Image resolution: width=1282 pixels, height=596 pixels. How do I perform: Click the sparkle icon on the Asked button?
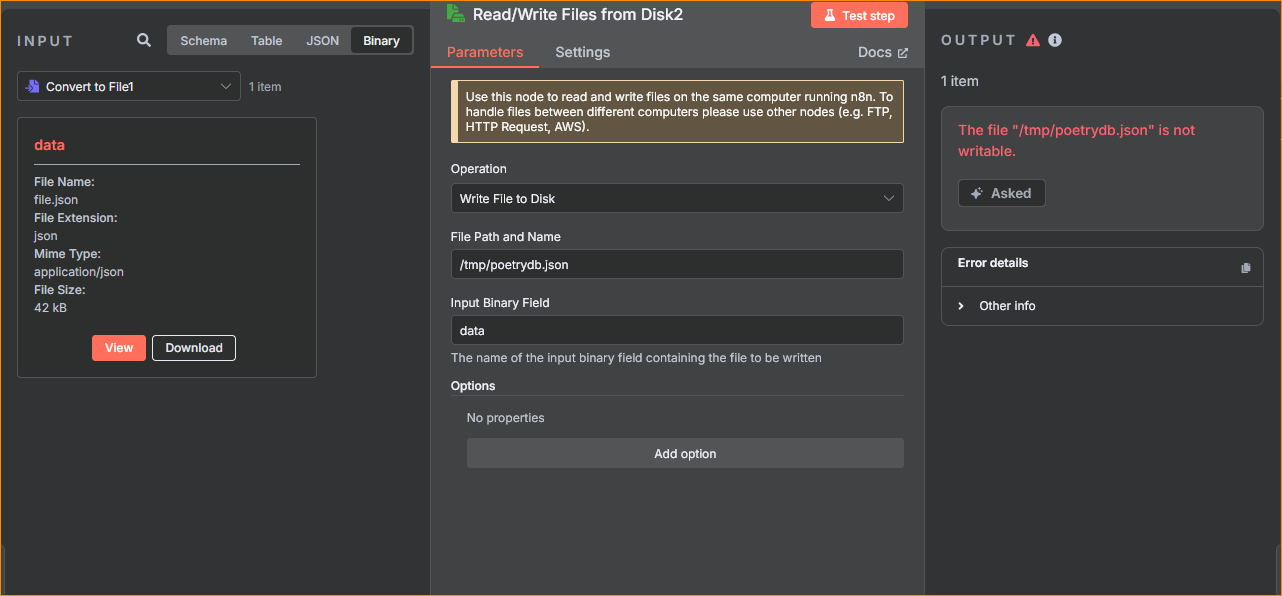pos(977,193)
